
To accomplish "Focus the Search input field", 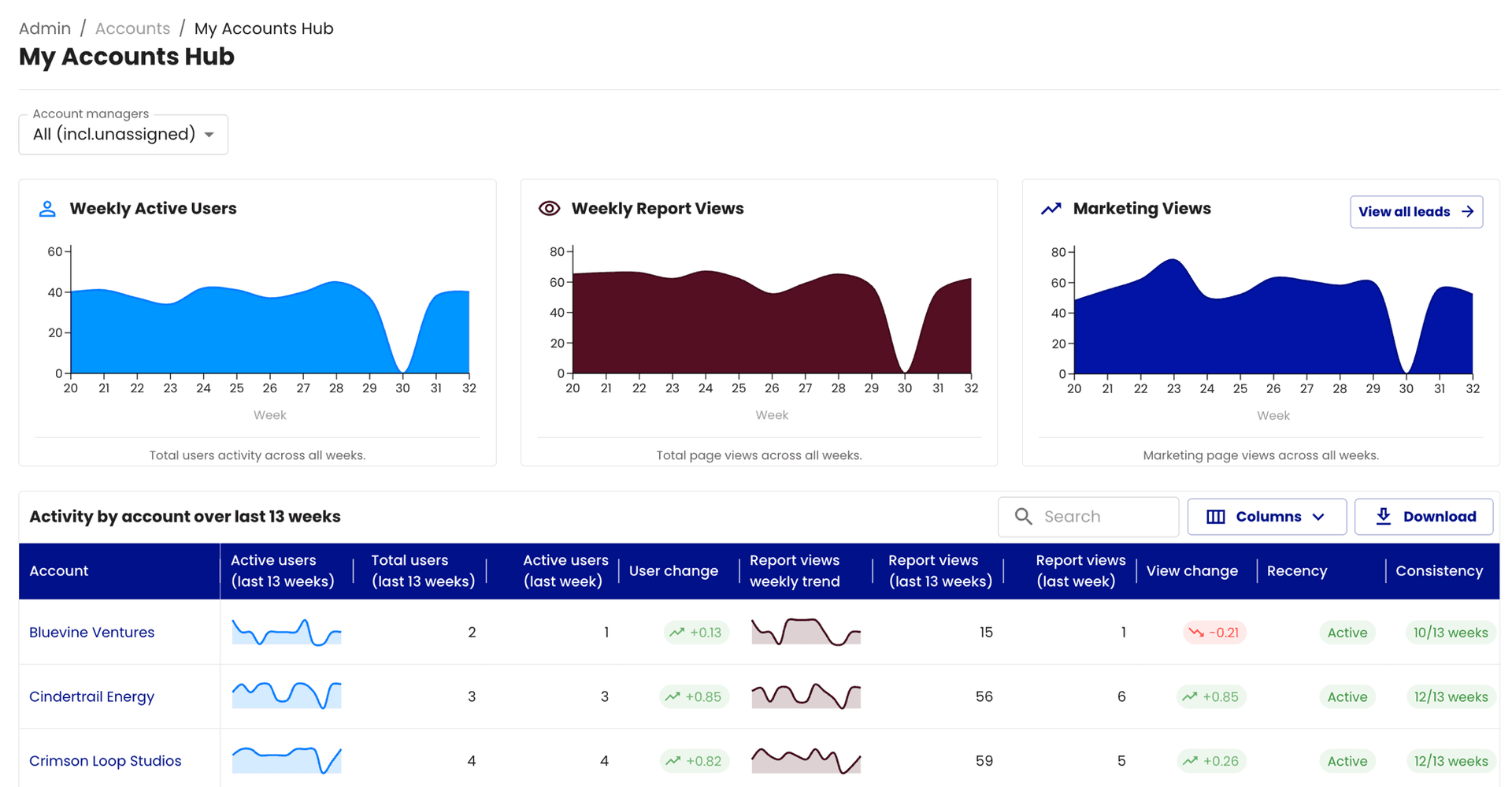I will click(1088, 517).
